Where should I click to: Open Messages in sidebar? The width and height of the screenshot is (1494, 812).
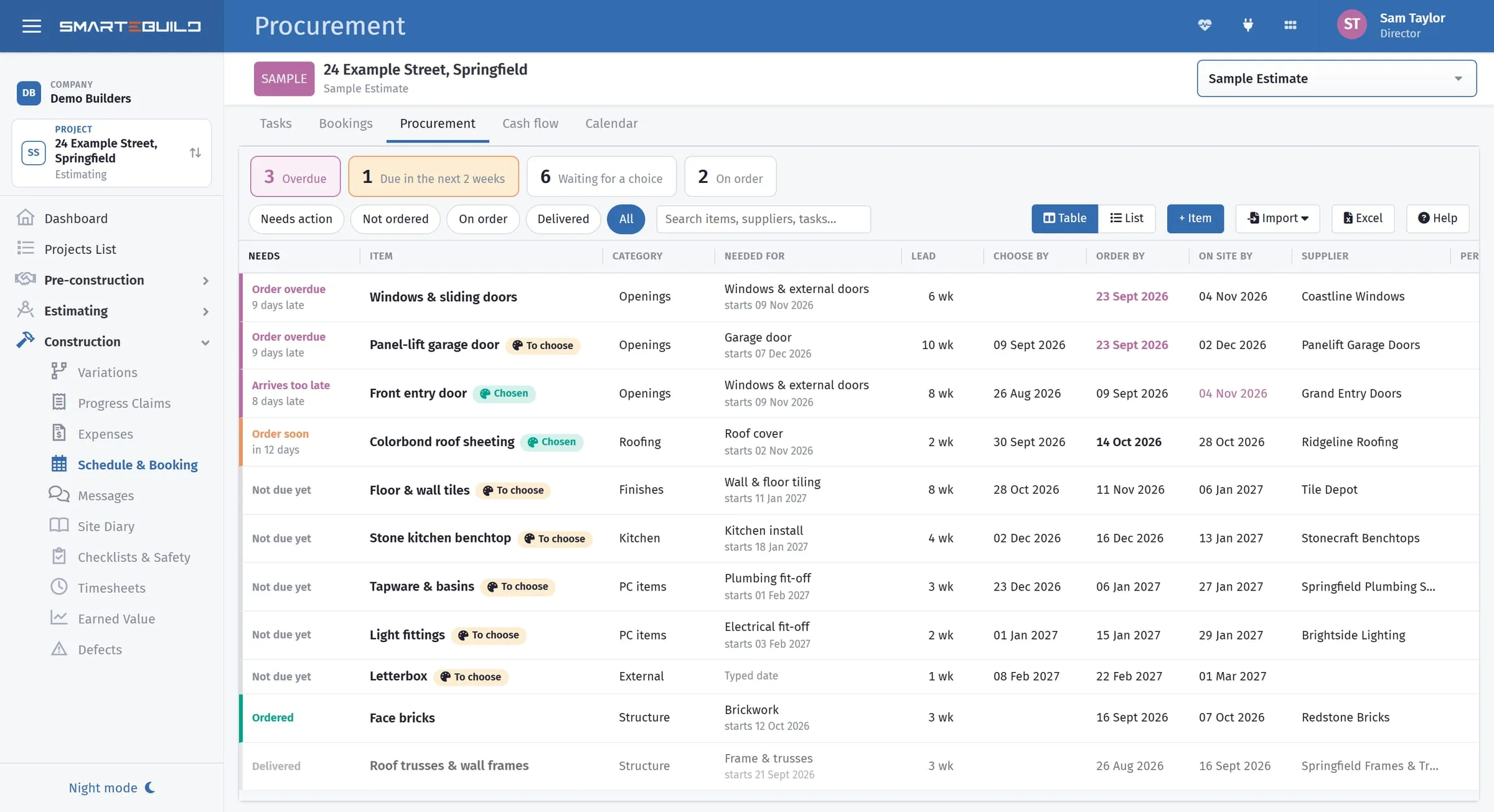tap(105, 495)
